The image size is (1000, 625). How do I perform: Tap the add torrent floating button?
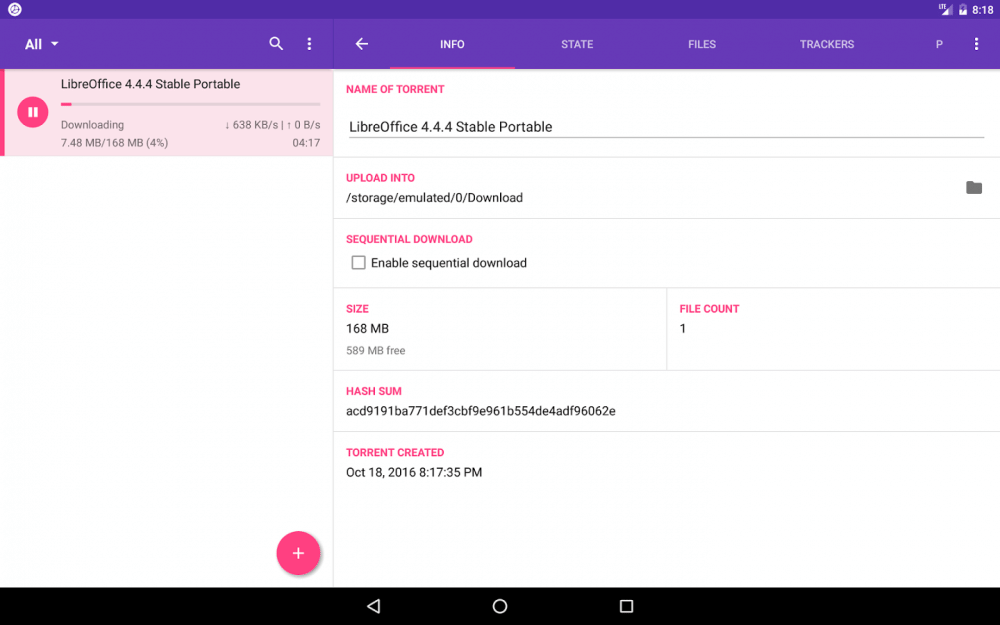click(298, 553)
